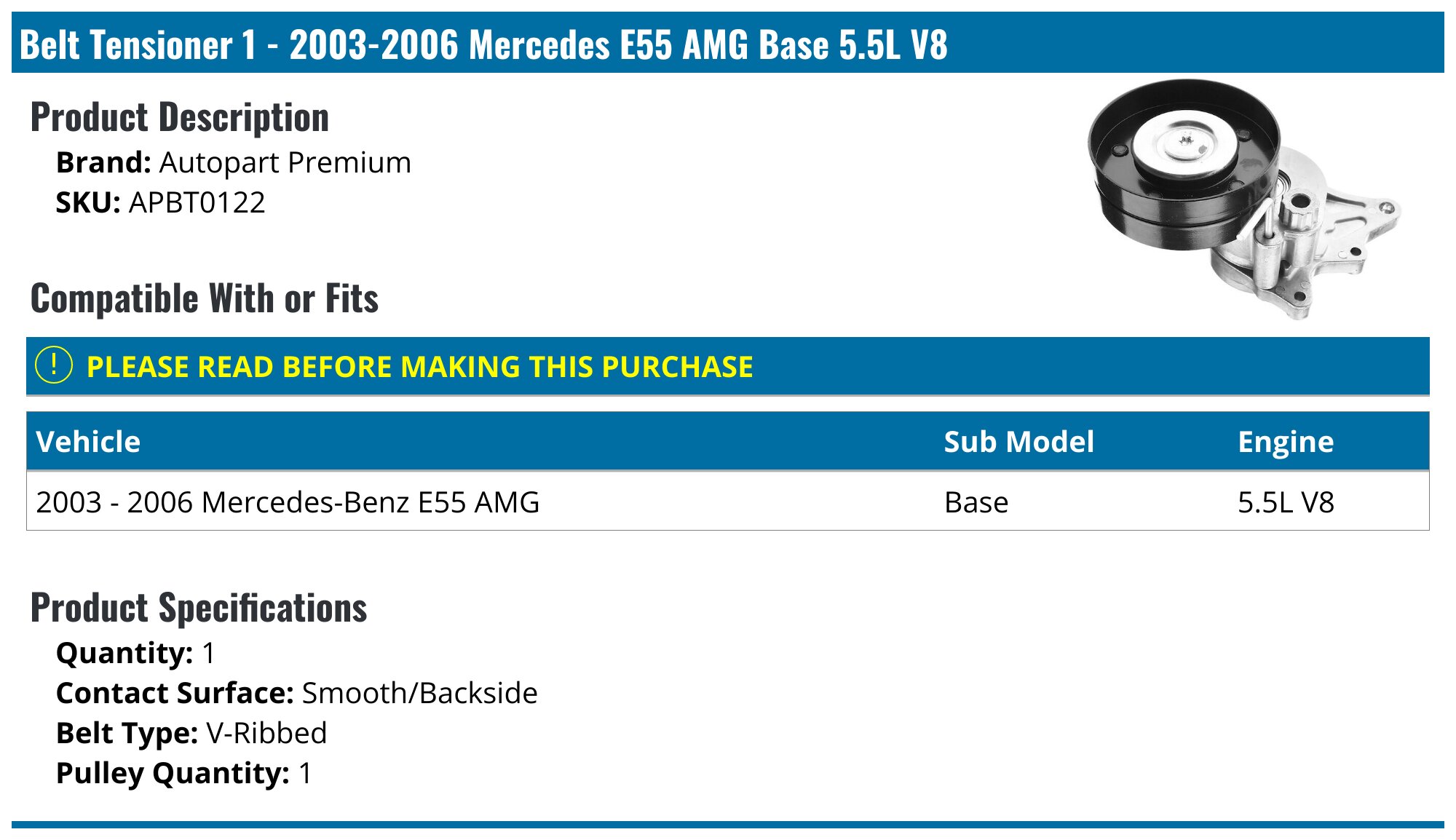The height and width of the screenshot is (840, 1456).
Task: Click the Sub Model column header
Action: click(x=1018, y=442)
